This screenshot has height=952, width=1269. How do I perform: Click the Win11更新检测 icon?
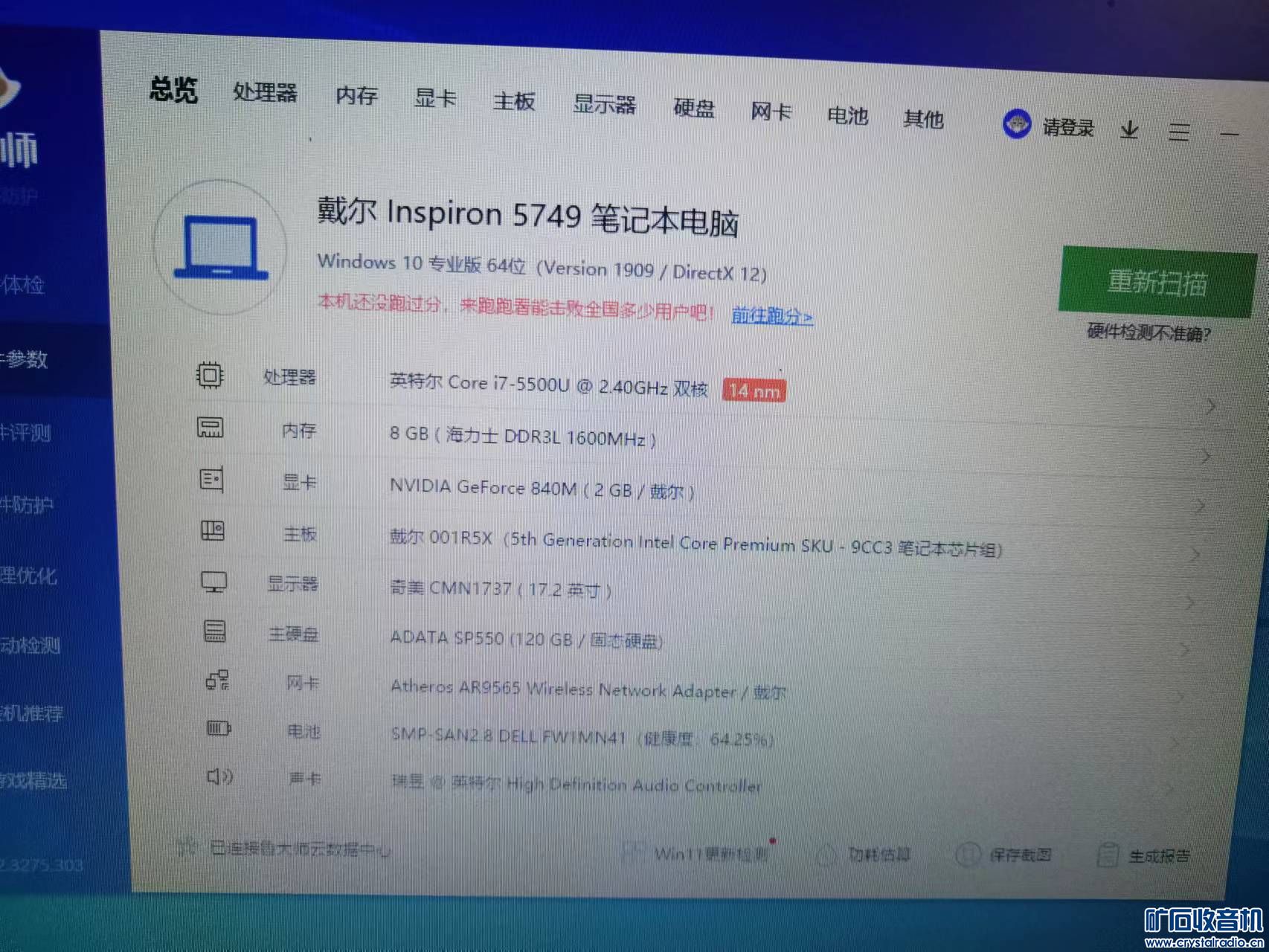click(633, 852)
